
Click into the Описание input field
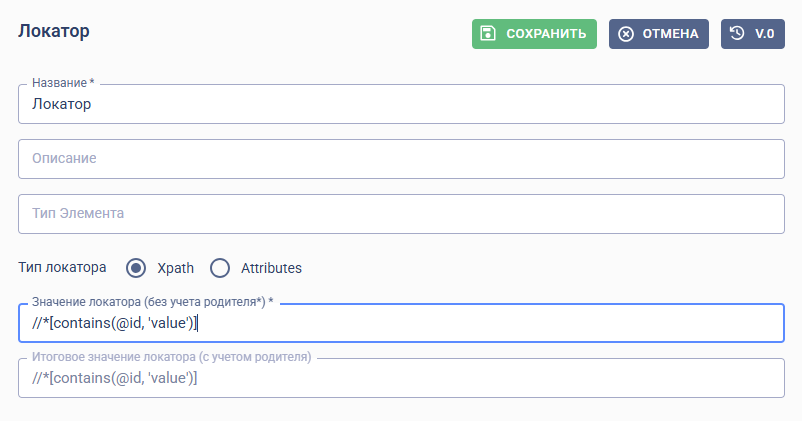point(401,159)
